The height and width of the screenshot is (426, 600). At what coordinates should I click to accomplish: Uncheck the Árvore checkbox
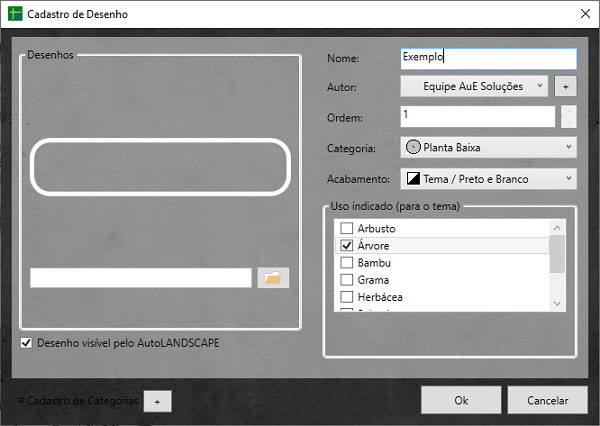point(347,246)
